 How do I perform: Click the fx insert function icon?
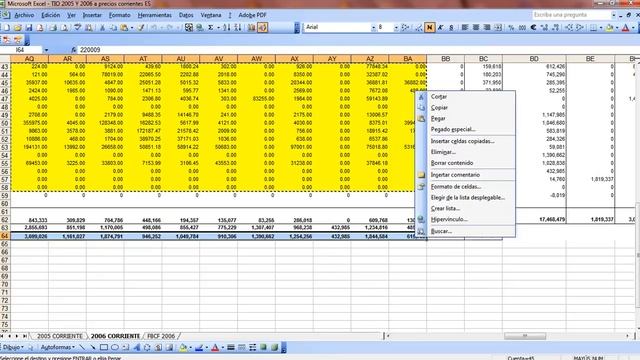click(x=73, y=50)
